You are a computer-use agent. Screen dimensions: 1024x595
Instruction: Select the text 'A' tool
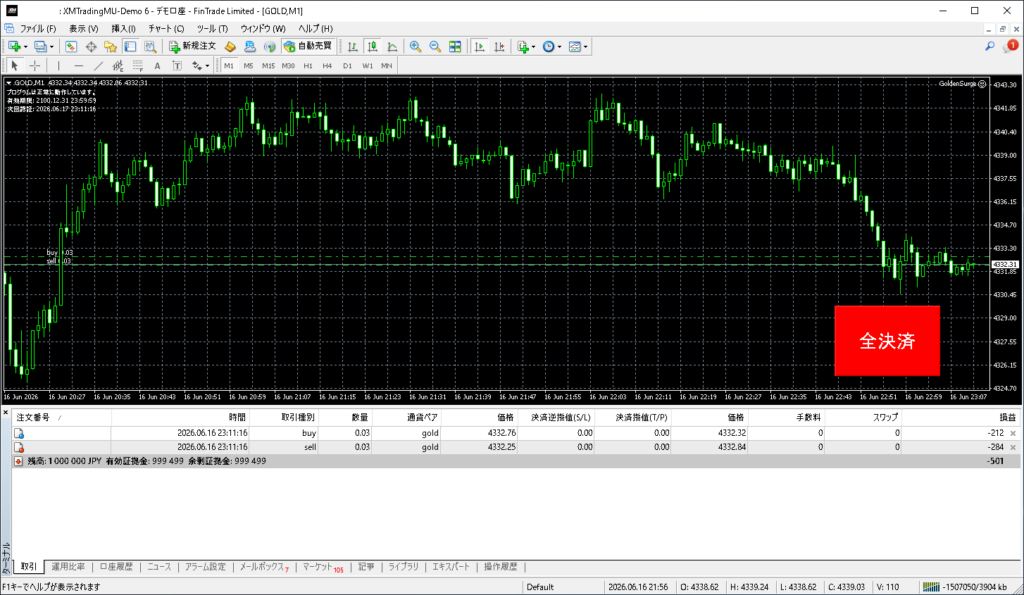(x=157, y=65)
